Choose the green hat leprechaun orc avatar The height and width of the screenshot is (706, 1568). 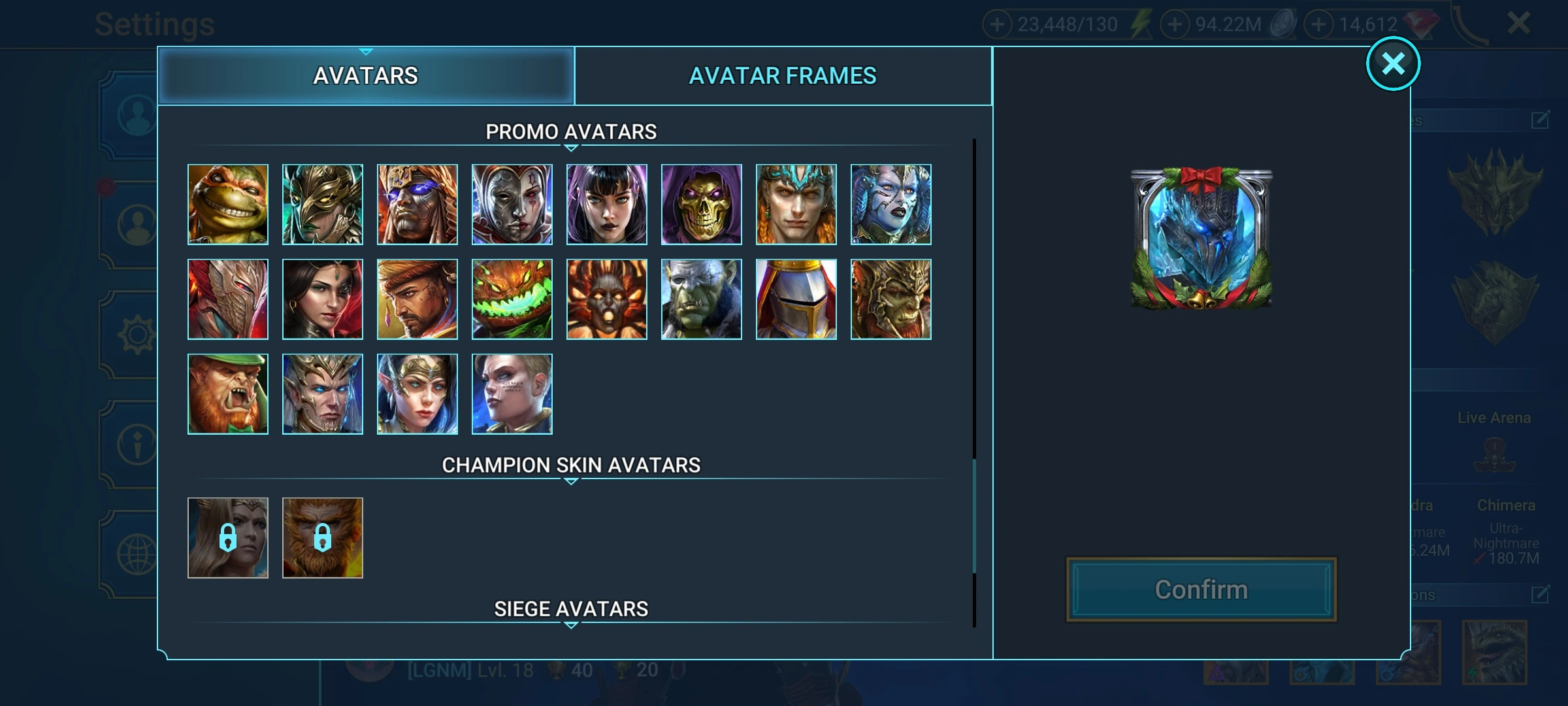[227, 394]
